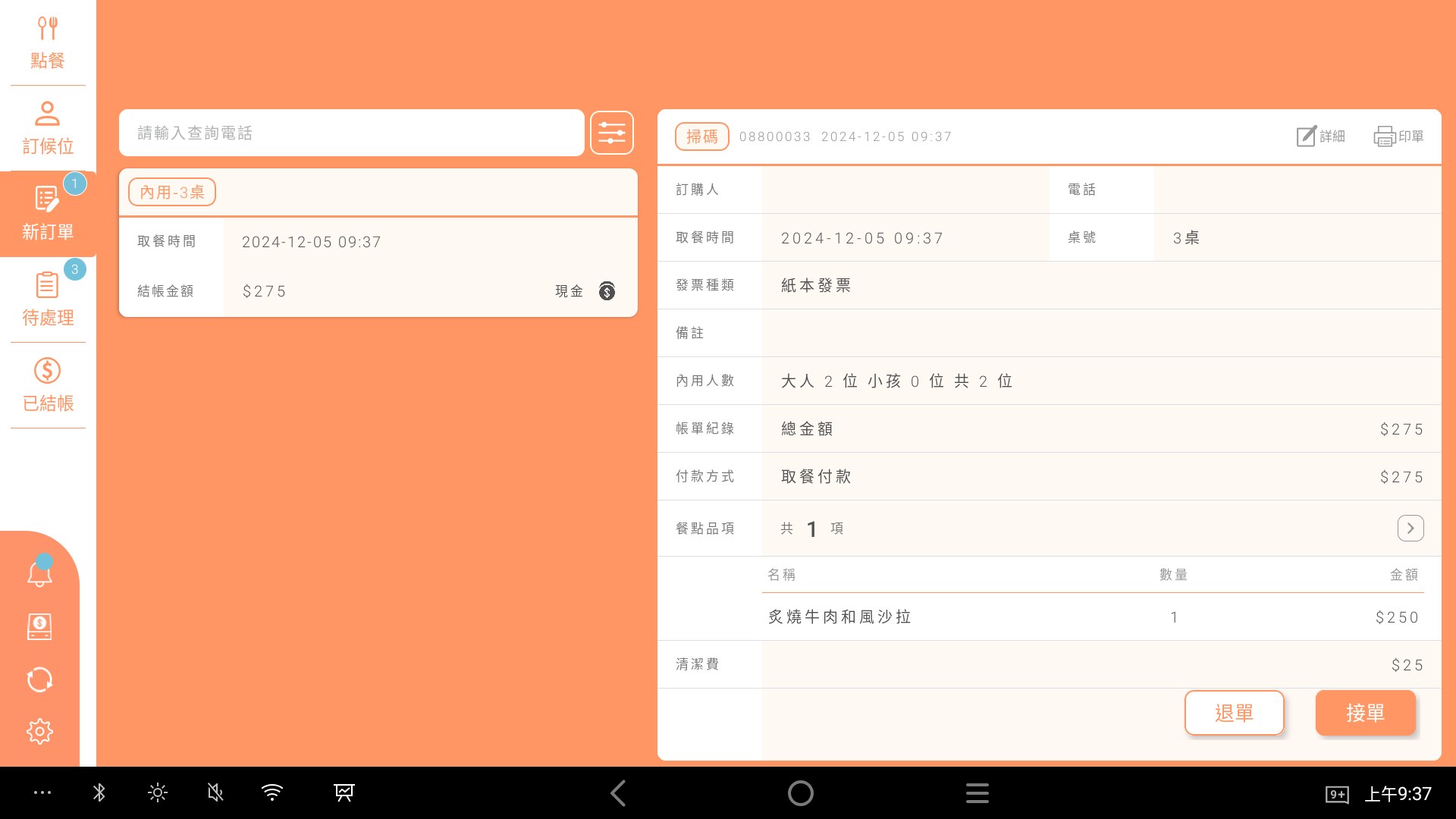Switch to the 待處理 pending tab
This screenshot has height=819, width=1456.
[x=48, y=300]
